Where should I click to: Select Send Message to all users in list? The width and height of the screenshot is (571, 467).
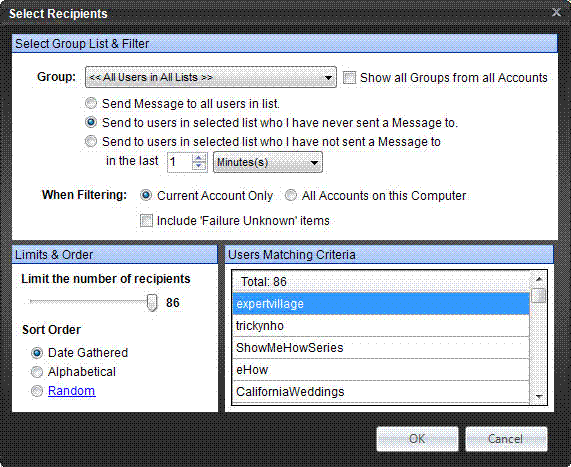click(x=91, y=103)
